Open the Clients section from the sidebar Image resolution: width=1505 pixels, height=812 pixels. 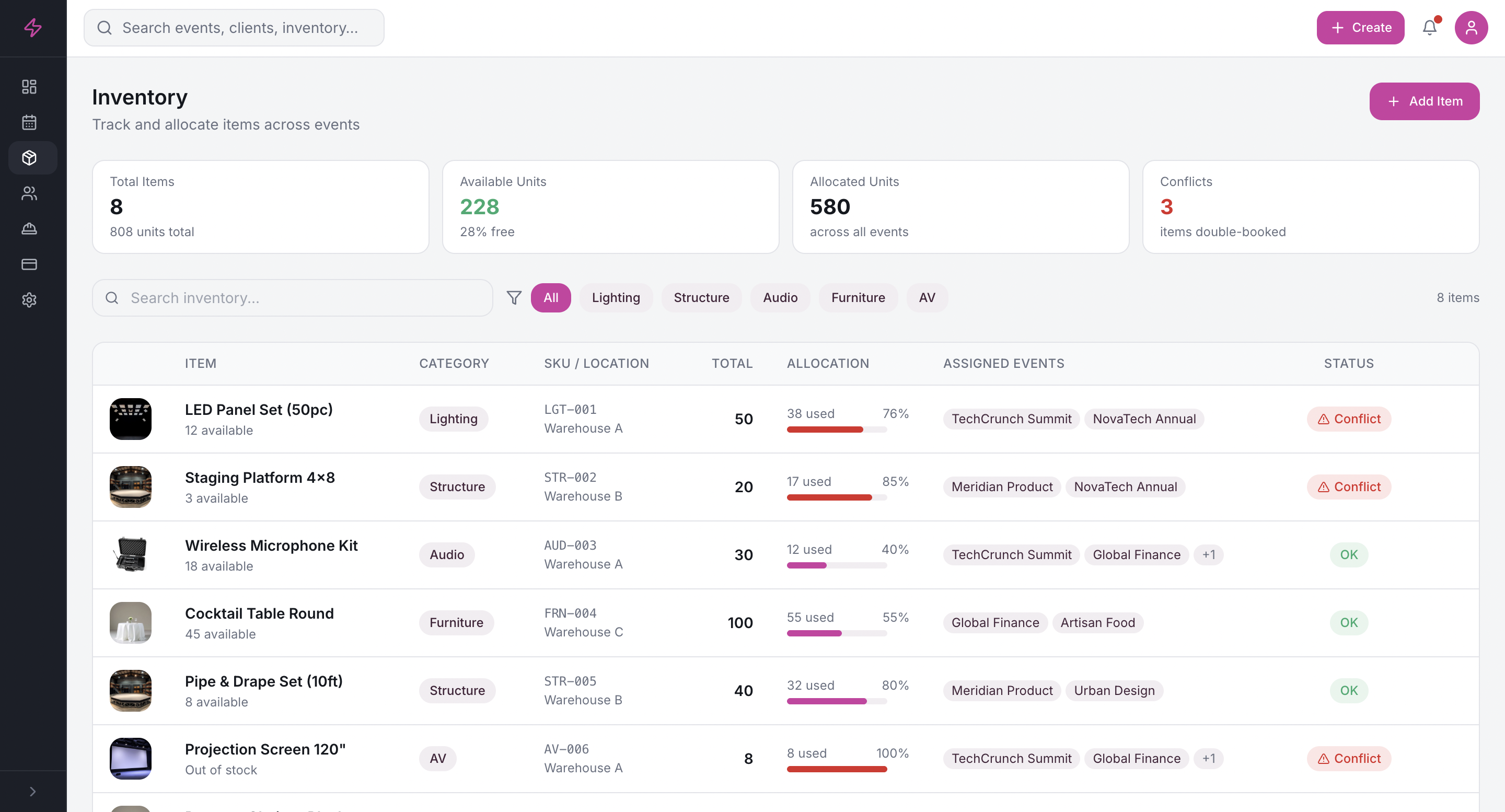pos(29,193)
